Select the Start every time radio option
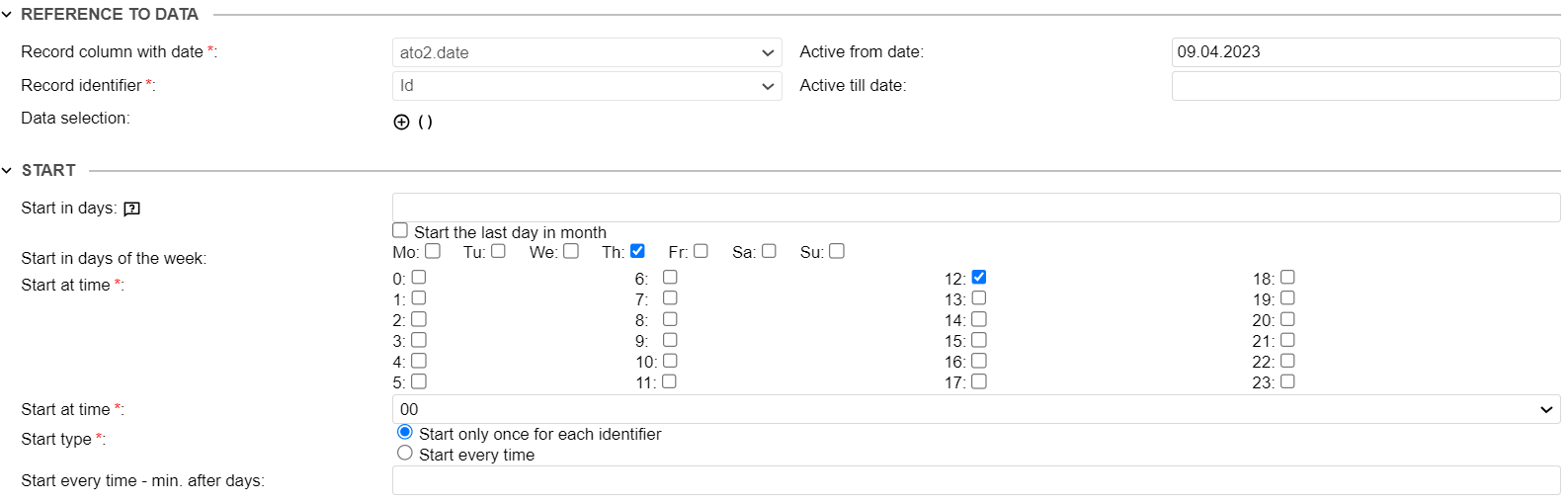The height and width of the screenshot is (503, 1568). (405, 454)
